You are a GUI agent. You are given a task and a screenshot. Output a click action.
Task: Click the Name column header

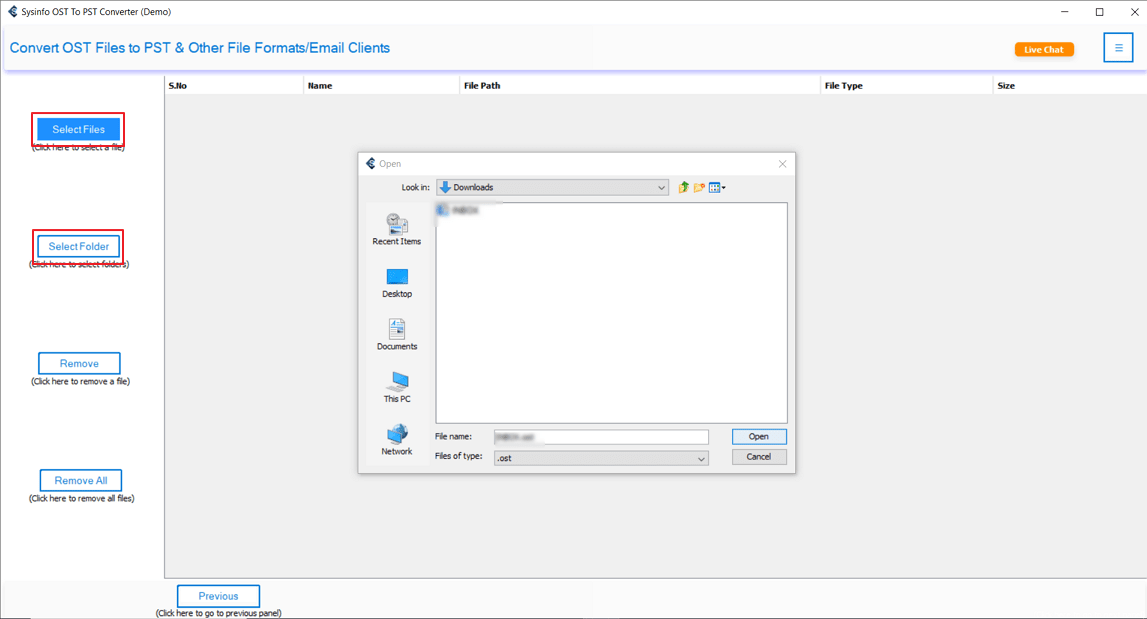click(381, 86)
